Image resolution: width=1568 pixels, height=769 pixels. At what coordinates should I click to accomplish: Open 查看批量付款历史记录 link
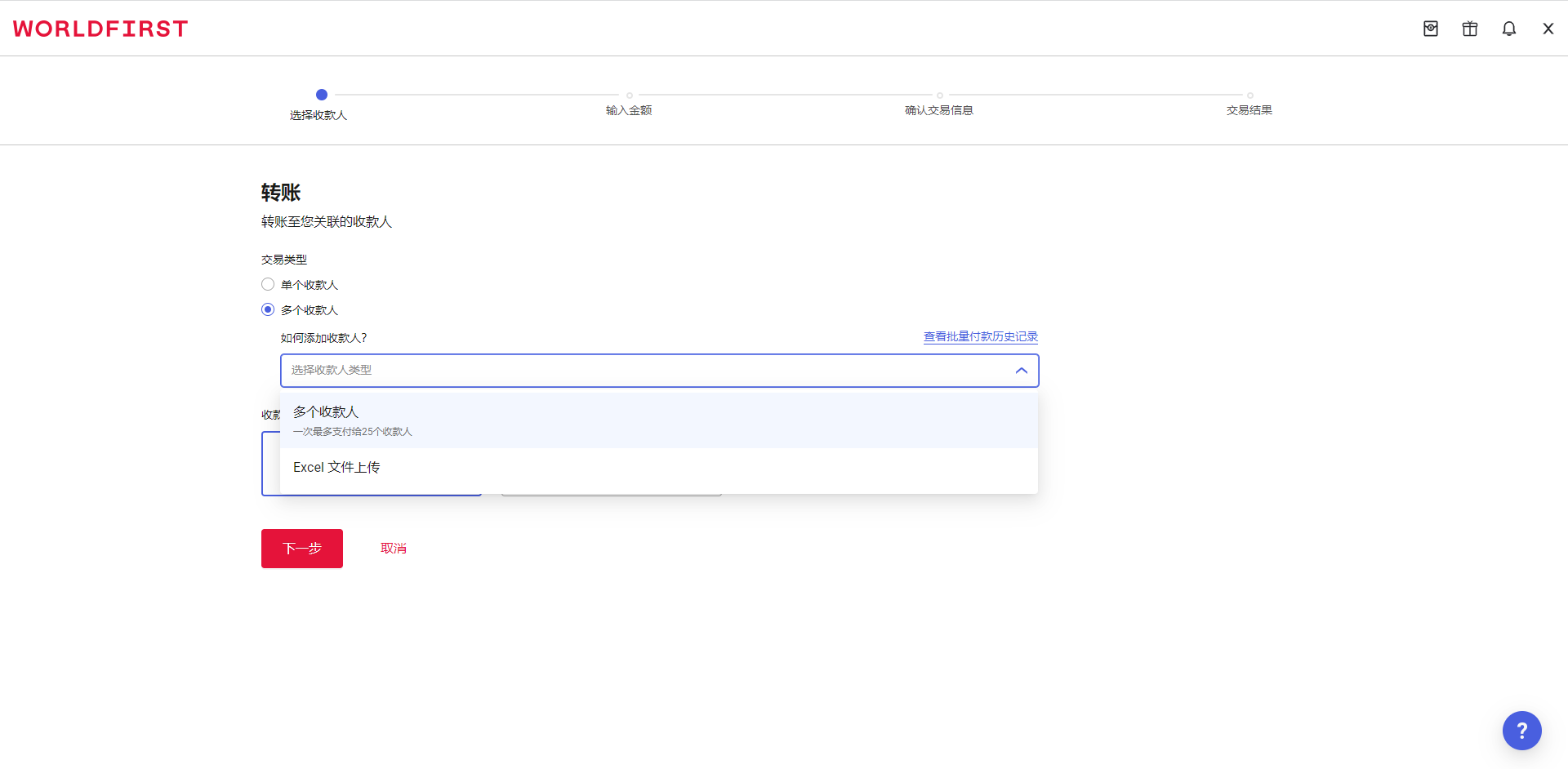pos(980,336)
